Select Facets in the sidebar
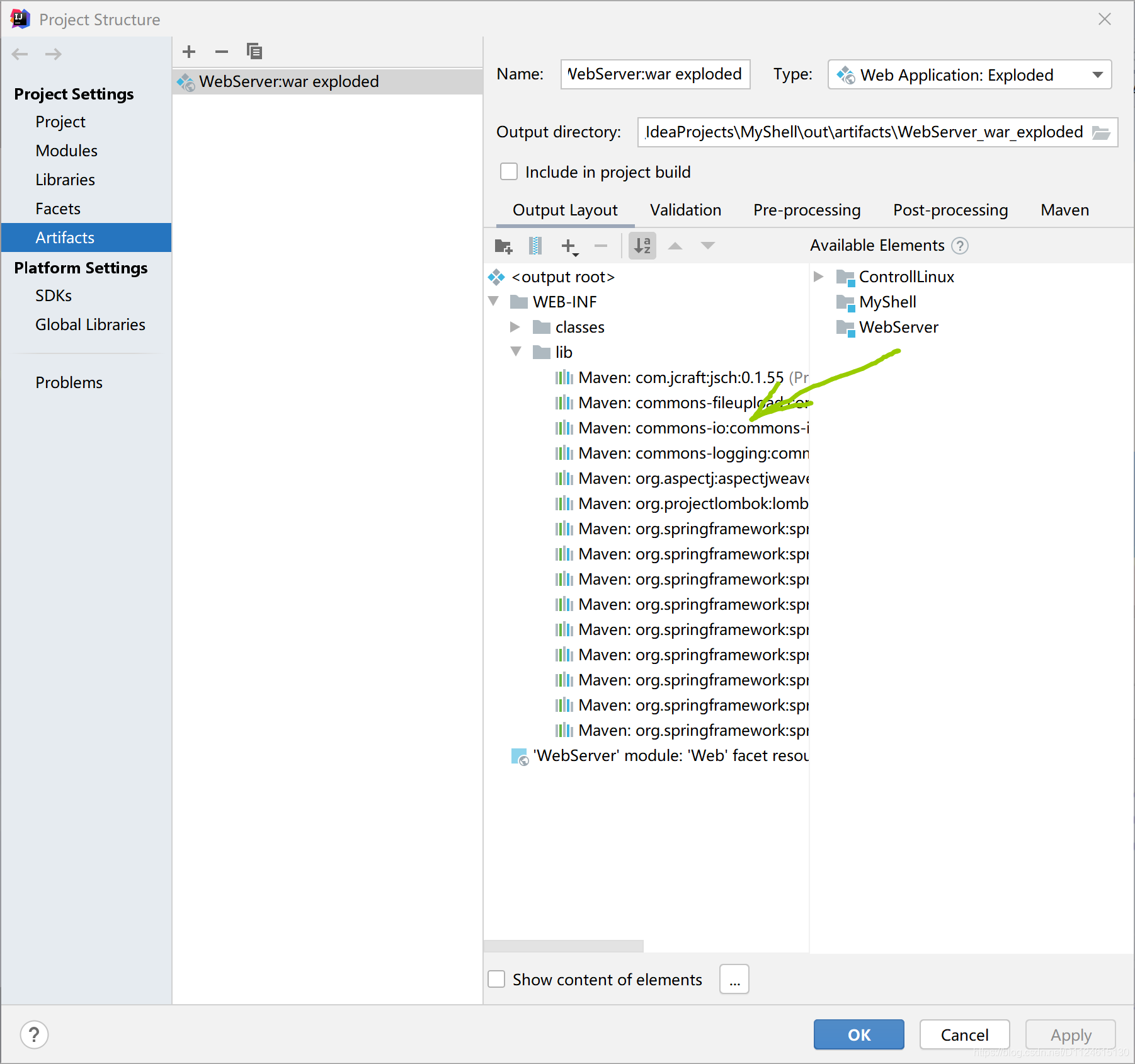This screenshot has width=1135, height=1064. pyautogui.click(x=86, y=209)
